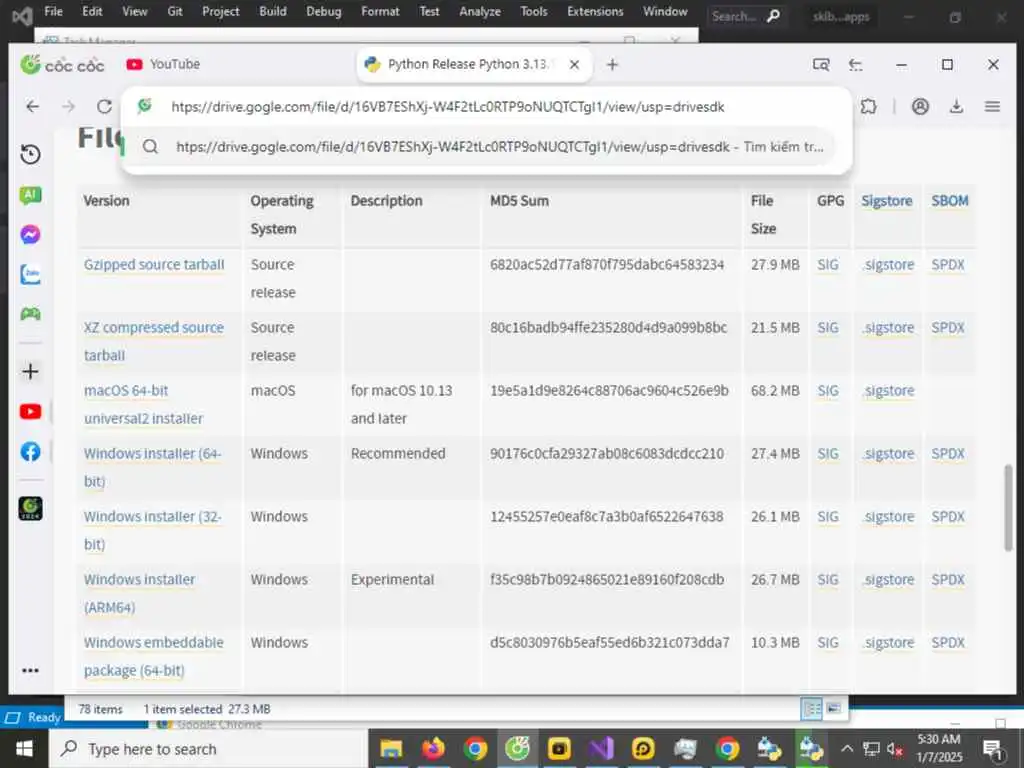This screenshot has width=1024, height=768.
Task: Click the Windows taskbar search box
Action: 209,748
